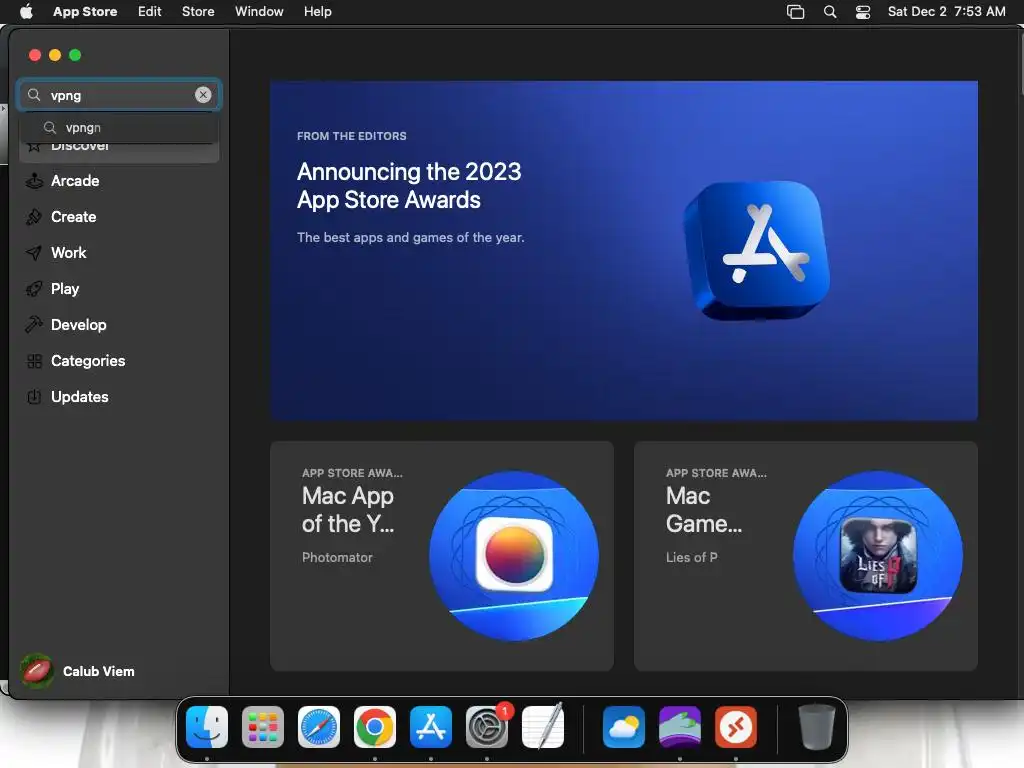Screen dimensions: 1024x768
Task: Open Safari from the Dock
Action: click(x=319, y=727)
